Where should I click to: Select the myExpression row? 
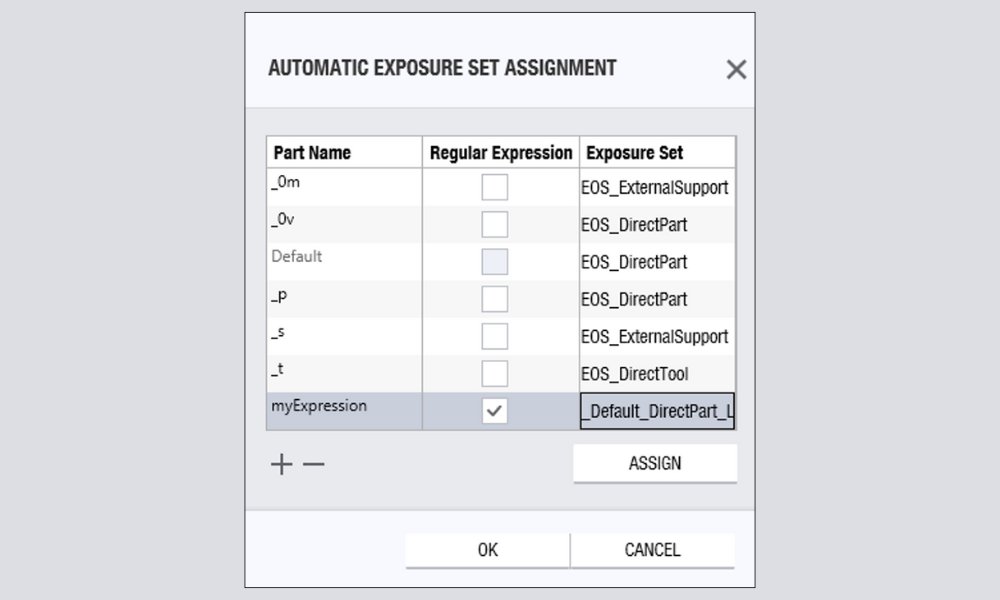coord(330,406)
